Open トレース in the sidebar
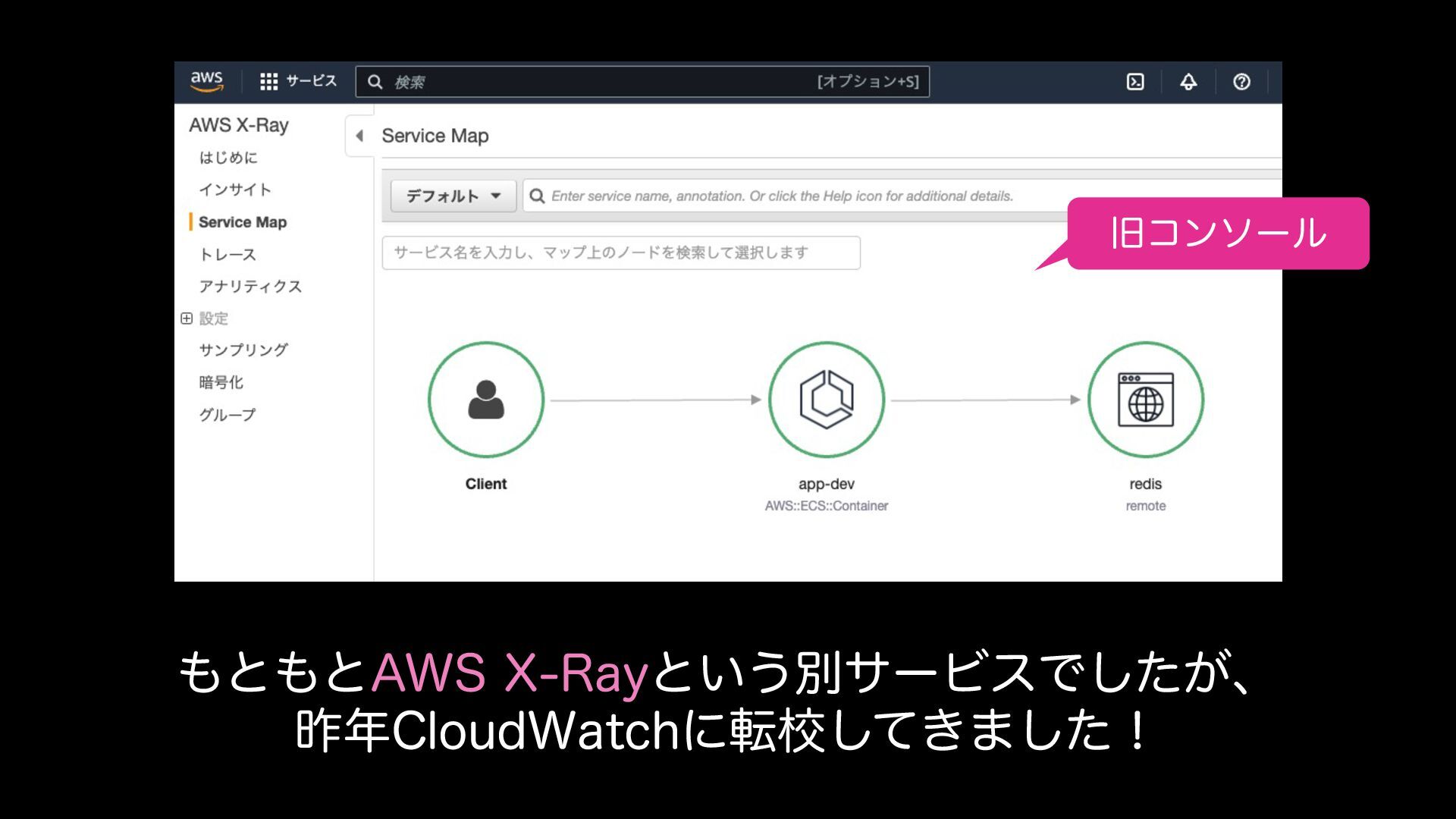1456x819 pixels. coord(227,255)
